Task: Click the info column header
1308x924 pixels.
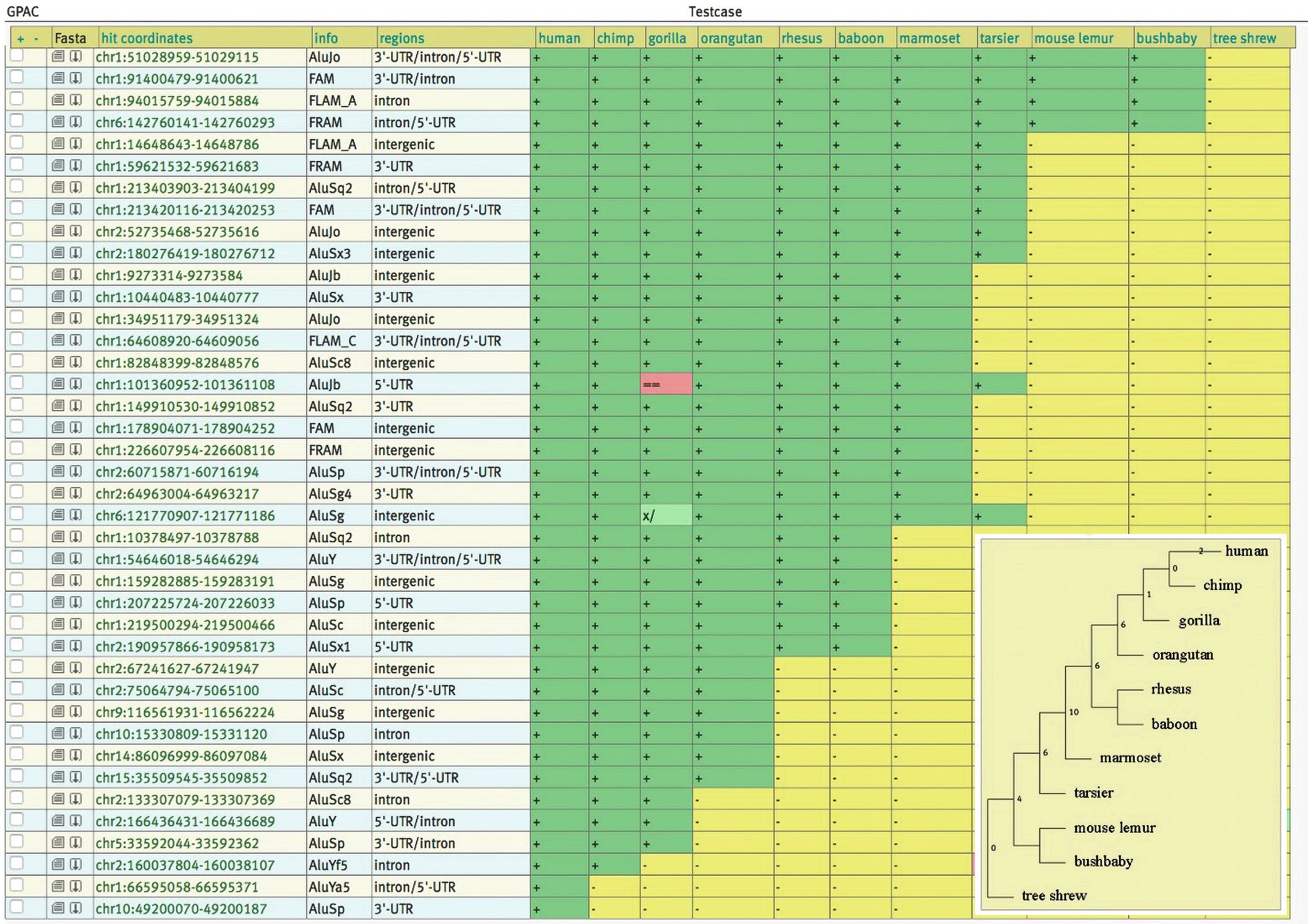Action: (326, 38)
